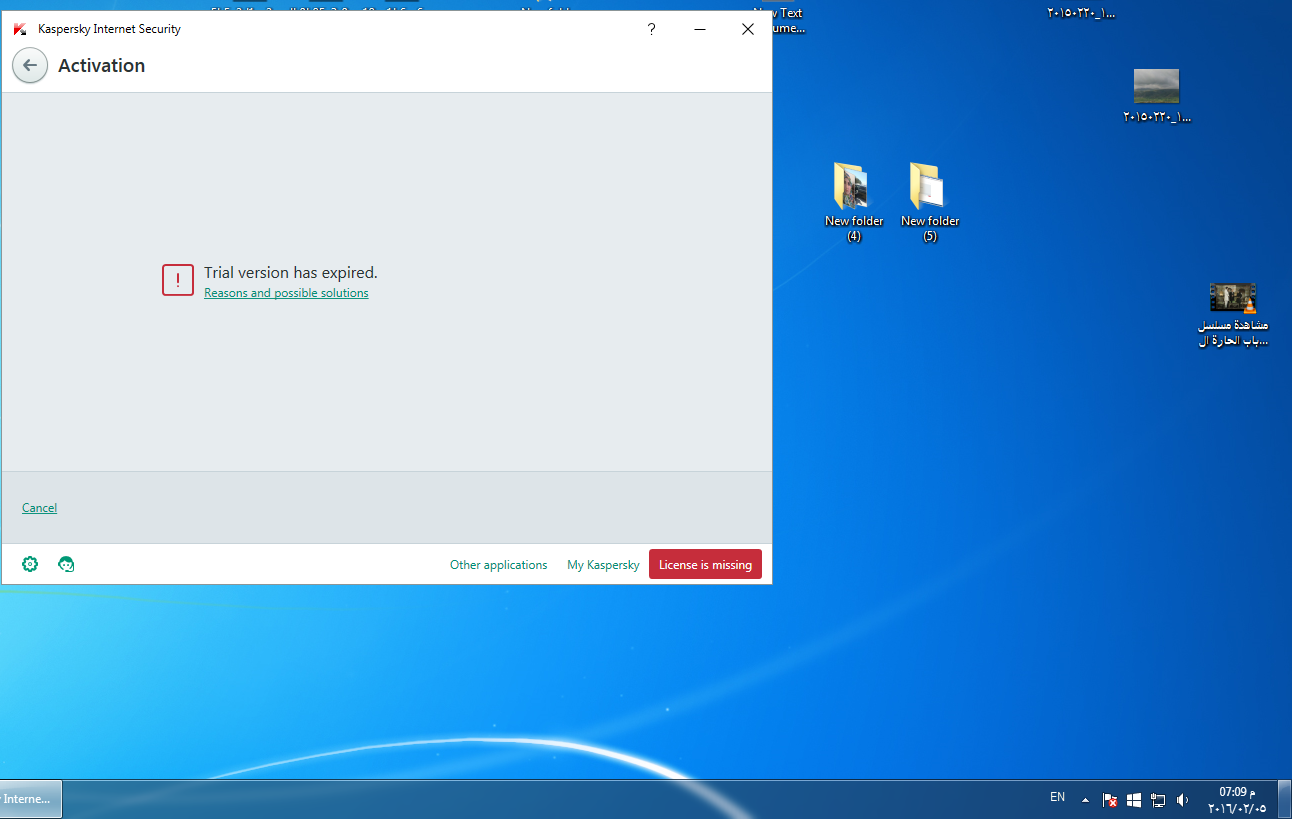Open the Kaspersky support agent icon
Image resolution: width=1292 pixels, height=819 pixels.
point(66,564)
